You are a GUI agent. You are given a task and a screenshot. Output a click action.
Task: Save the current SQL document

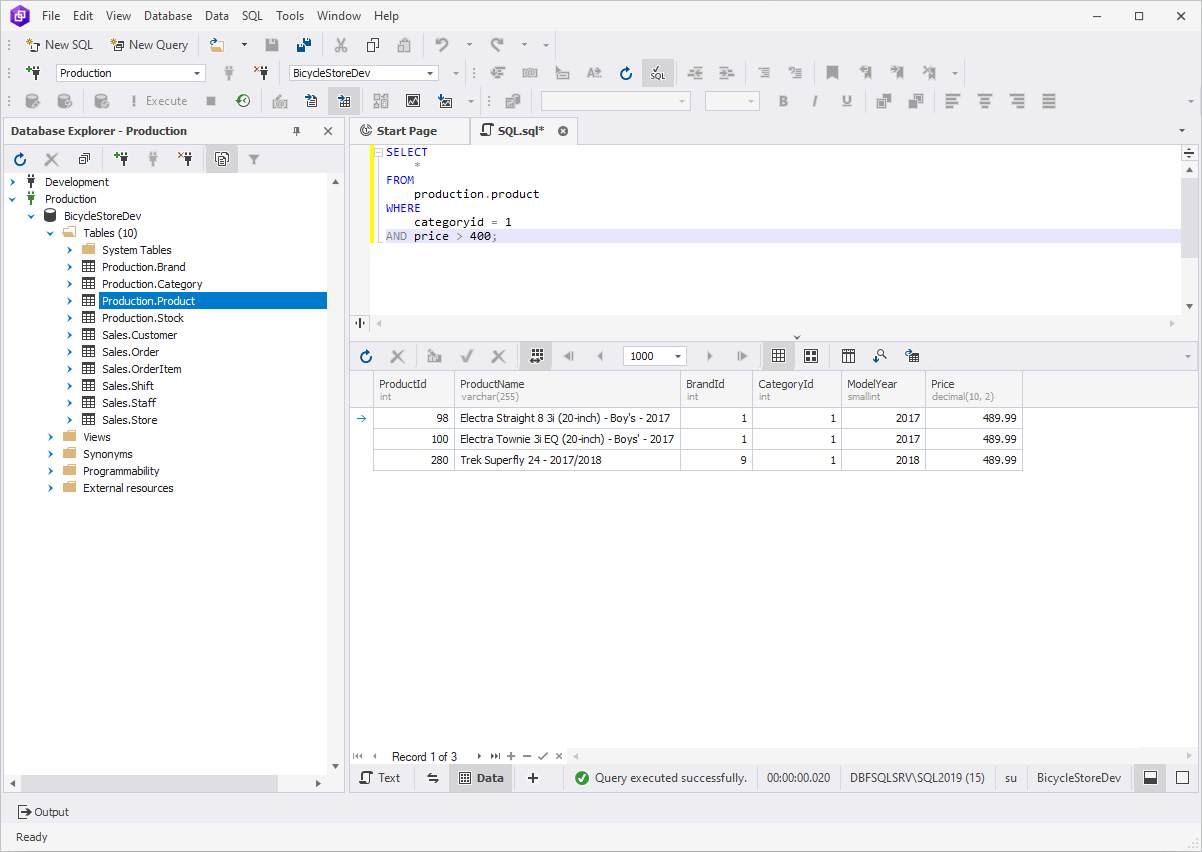coord(271,44)
